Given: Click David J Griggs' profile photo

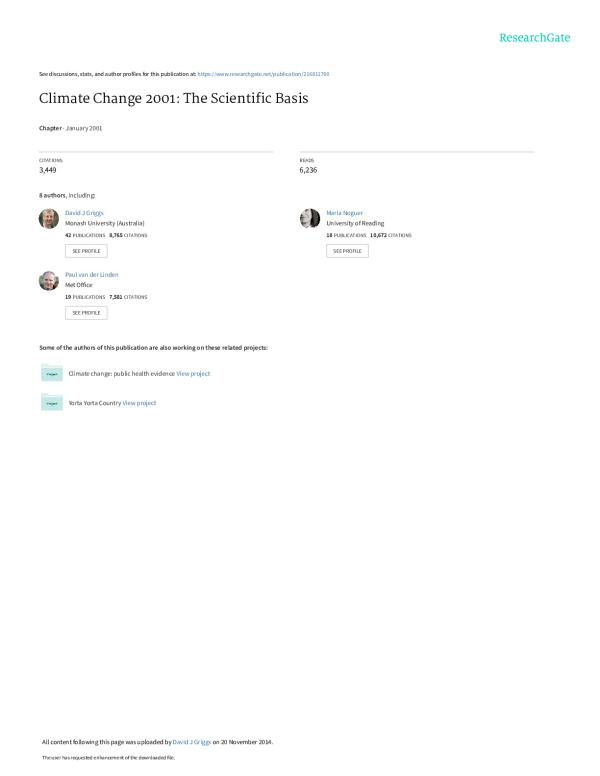Looking at the screenshot, I should 49,219.
